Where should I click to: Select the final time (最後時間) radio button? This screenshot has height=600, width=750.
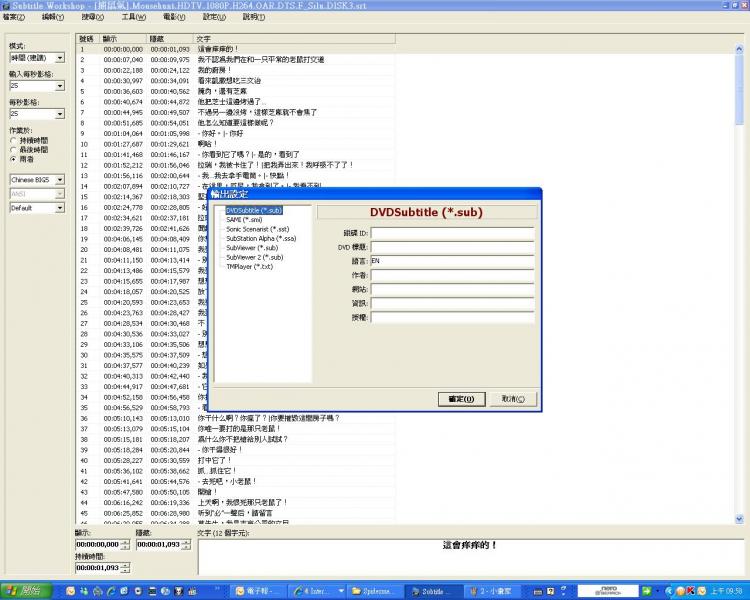13,150
